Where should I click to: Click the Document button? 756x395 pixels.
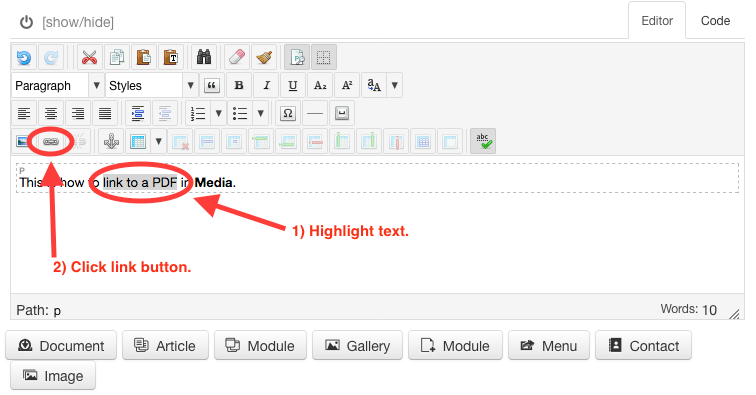click(x=61, y=345)
